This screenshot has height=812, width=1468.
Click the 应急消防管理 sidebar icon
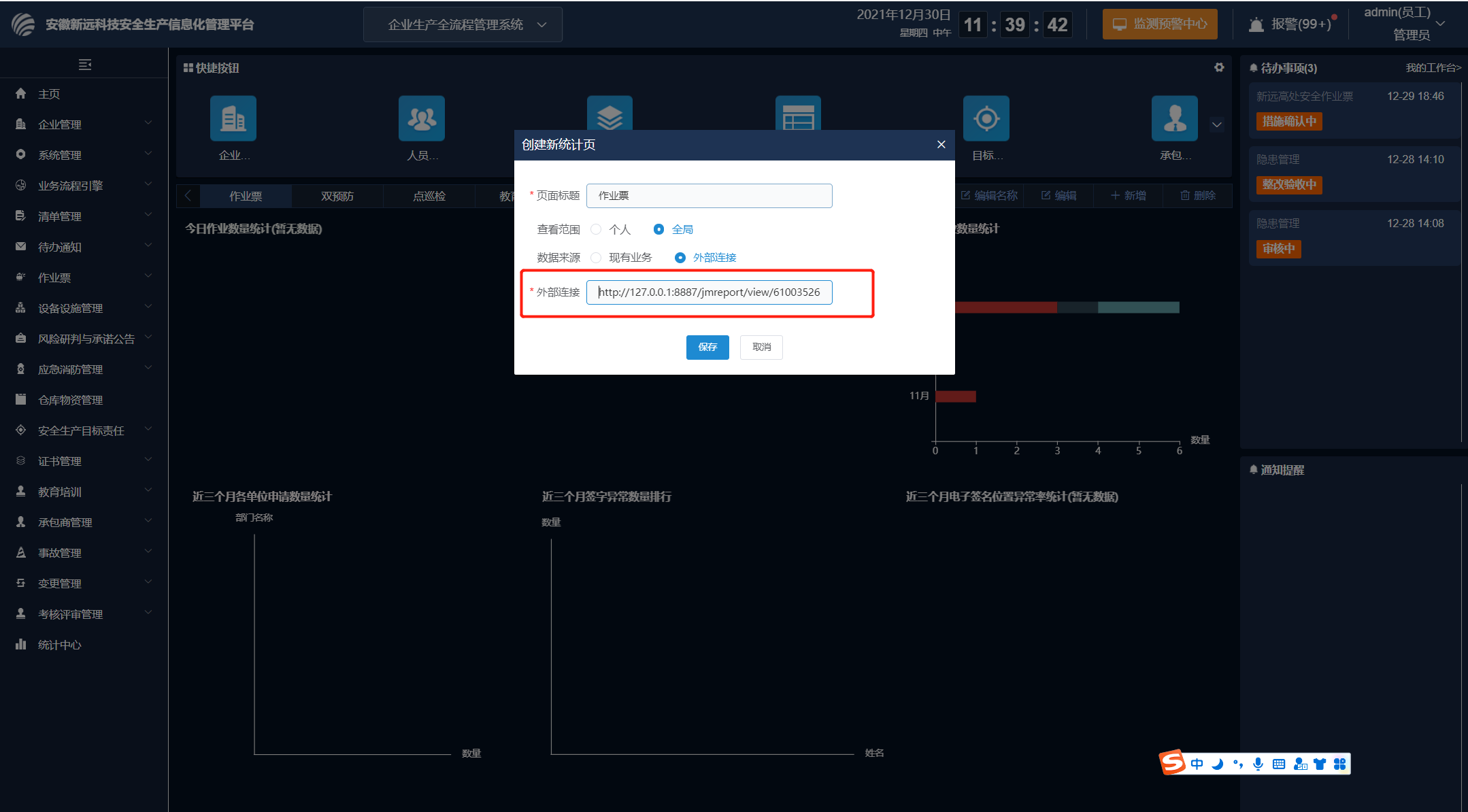click(21, 369)
